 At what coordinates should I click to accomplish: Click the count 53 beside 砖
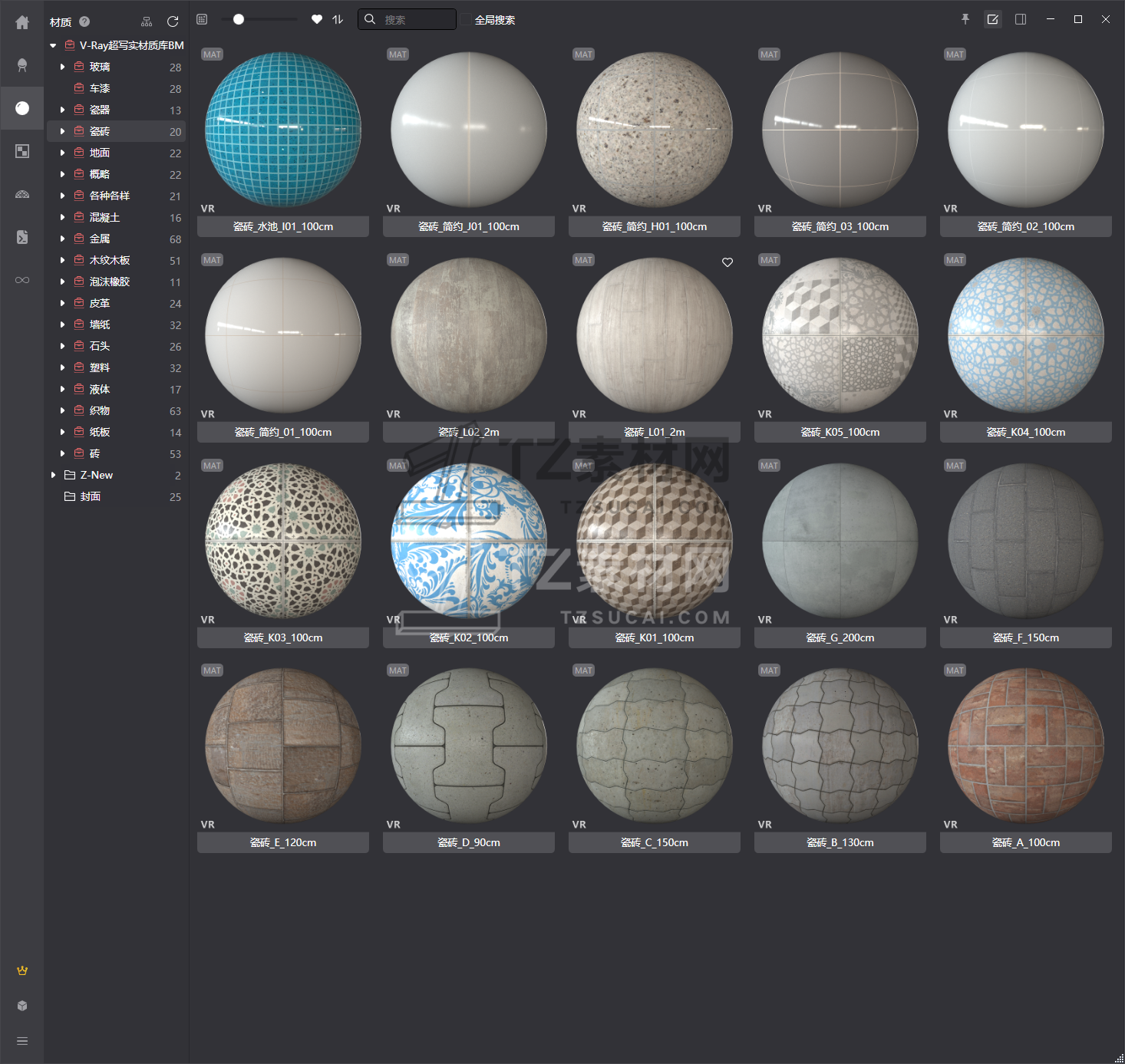click(x=175, y=454)
